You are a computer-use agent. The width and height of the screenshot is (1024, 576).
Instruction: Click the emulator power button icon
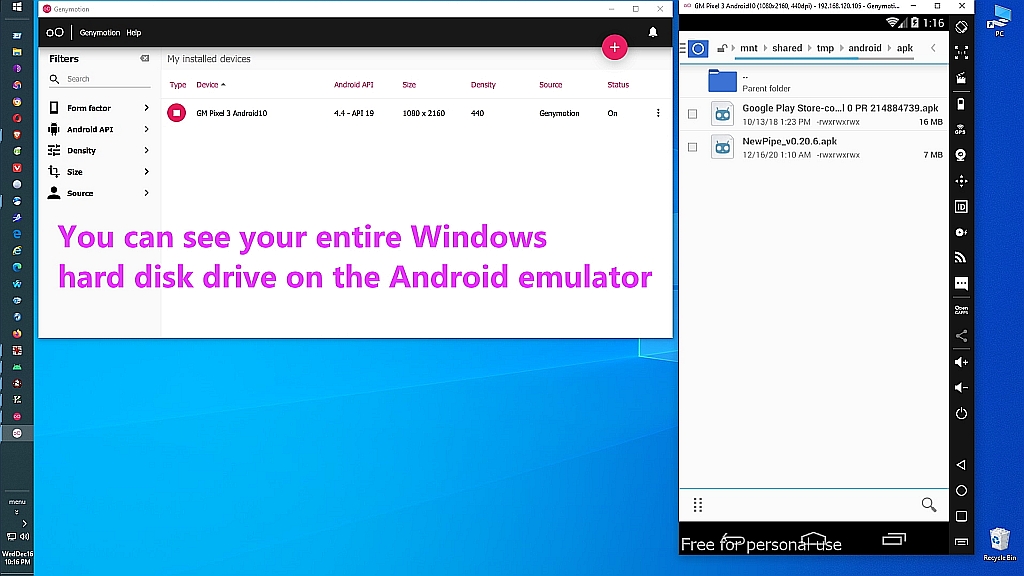(961, 413)
